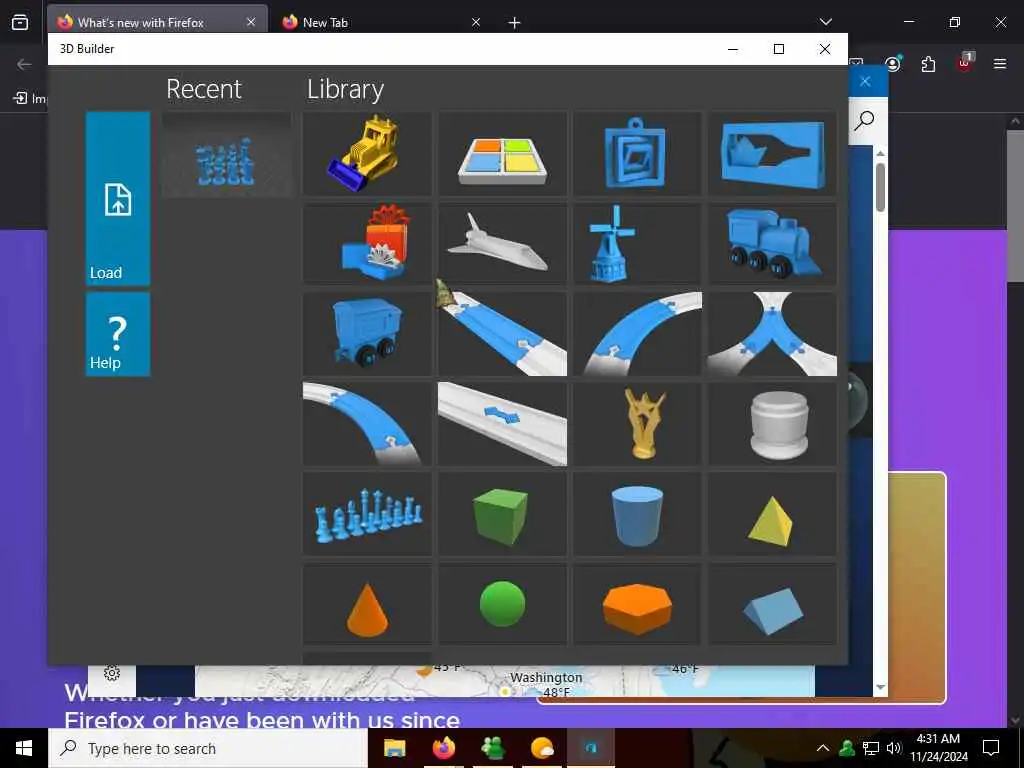This screenshot has width=1024, height=768.
Task: Open the chess set model in Library
Action: pos(367,514)
